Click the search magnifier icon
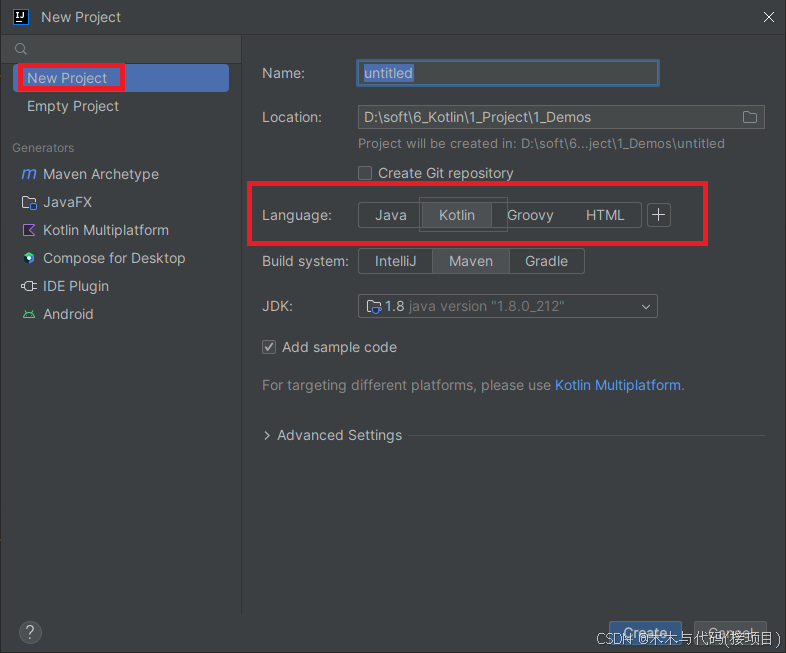Screen dimensions: 786x653 click(21, 49)
